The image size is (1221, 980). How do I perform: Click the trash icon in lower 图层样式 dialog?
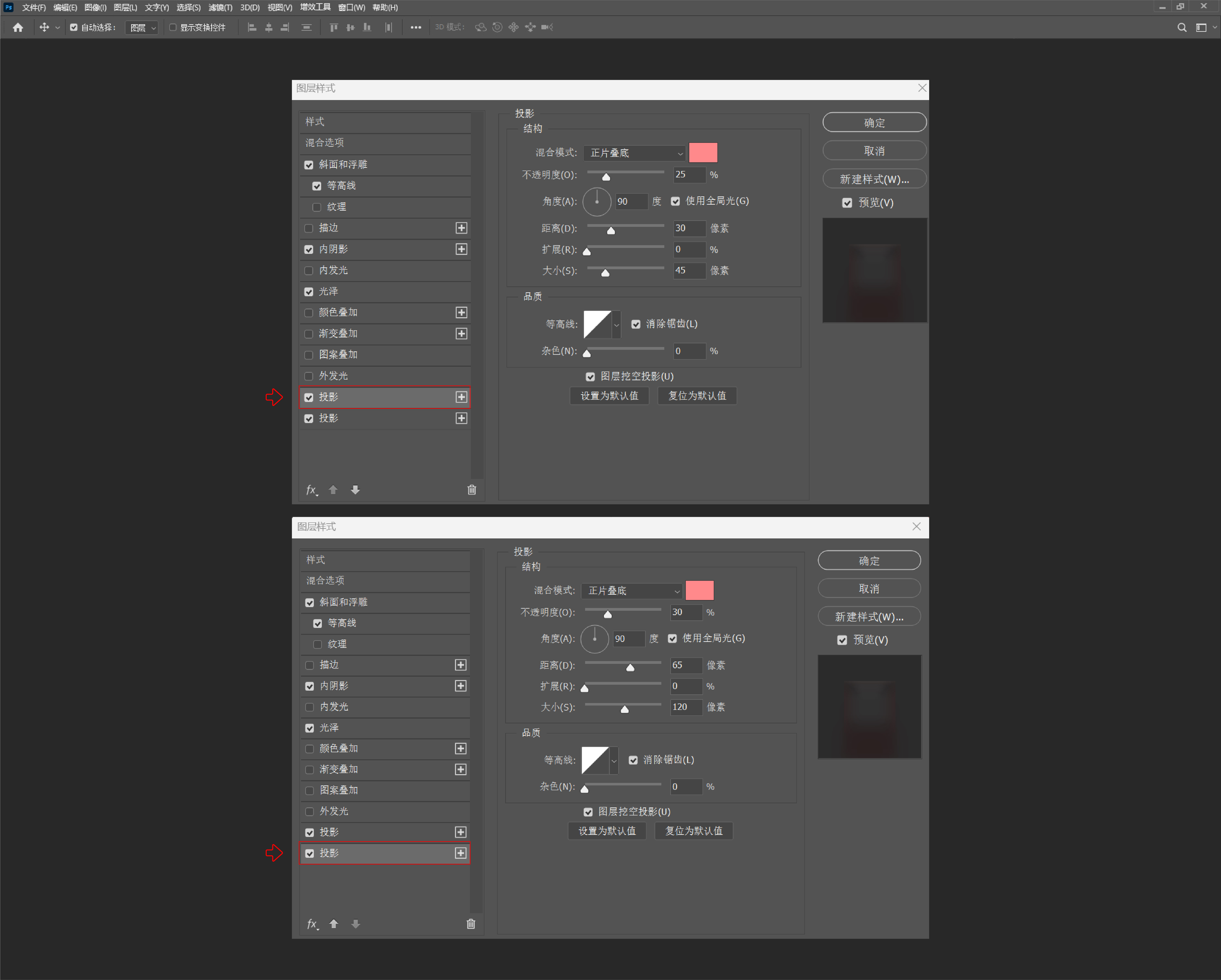[x=471, y=924]
